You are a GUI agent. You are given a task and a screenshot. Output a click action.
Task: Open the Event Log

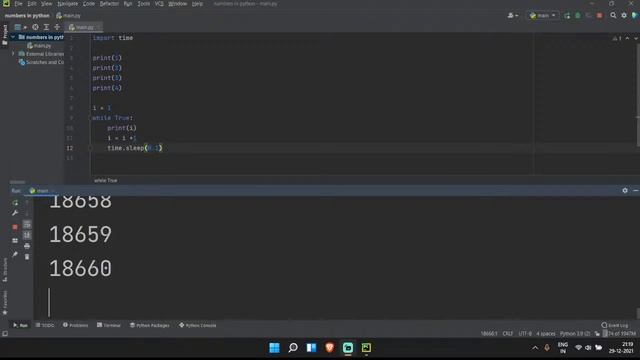tap(615, 325)
